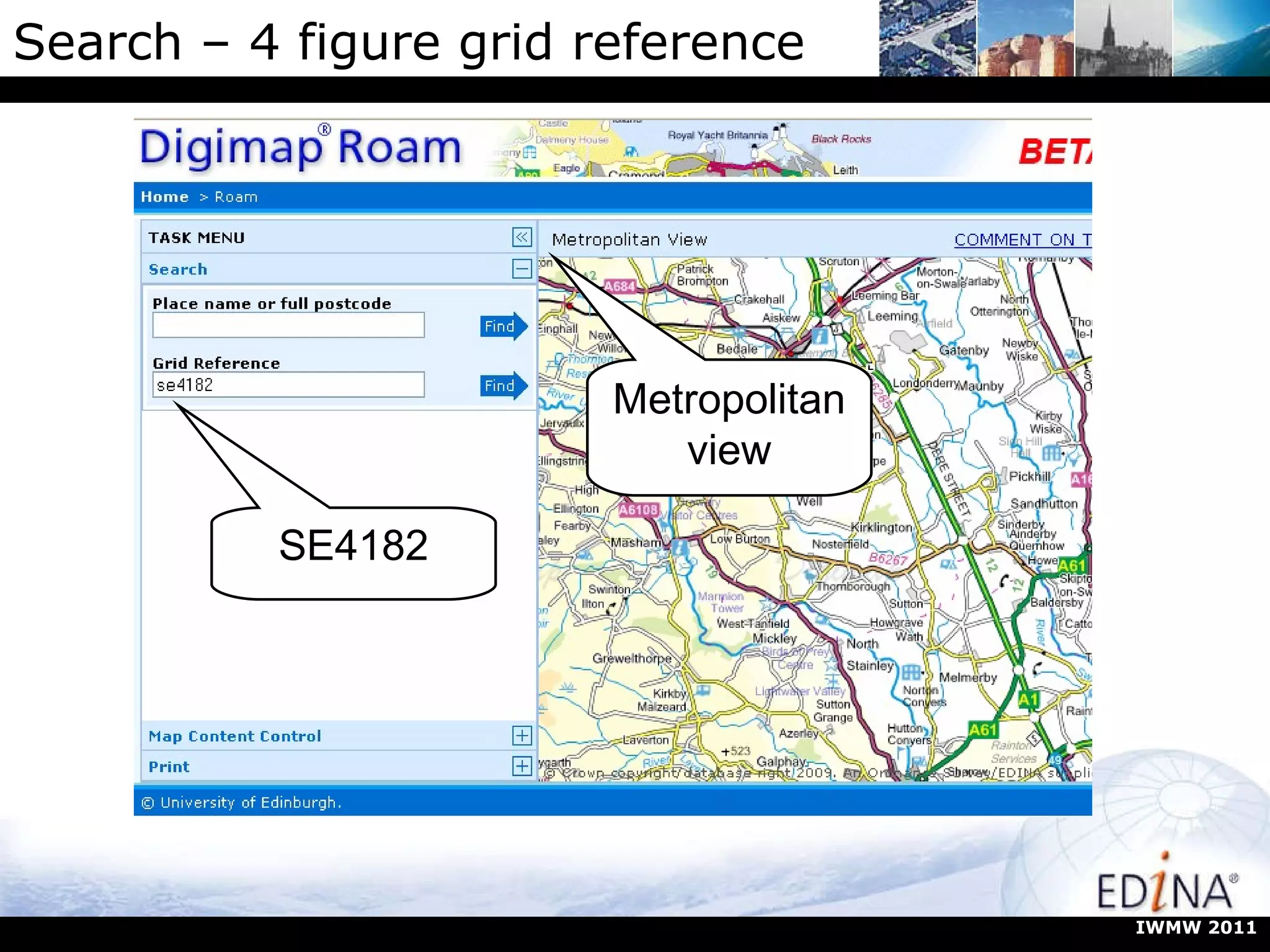Click the Thornborough label on the map
This screenshot has height=952, width=1270.
853,586
